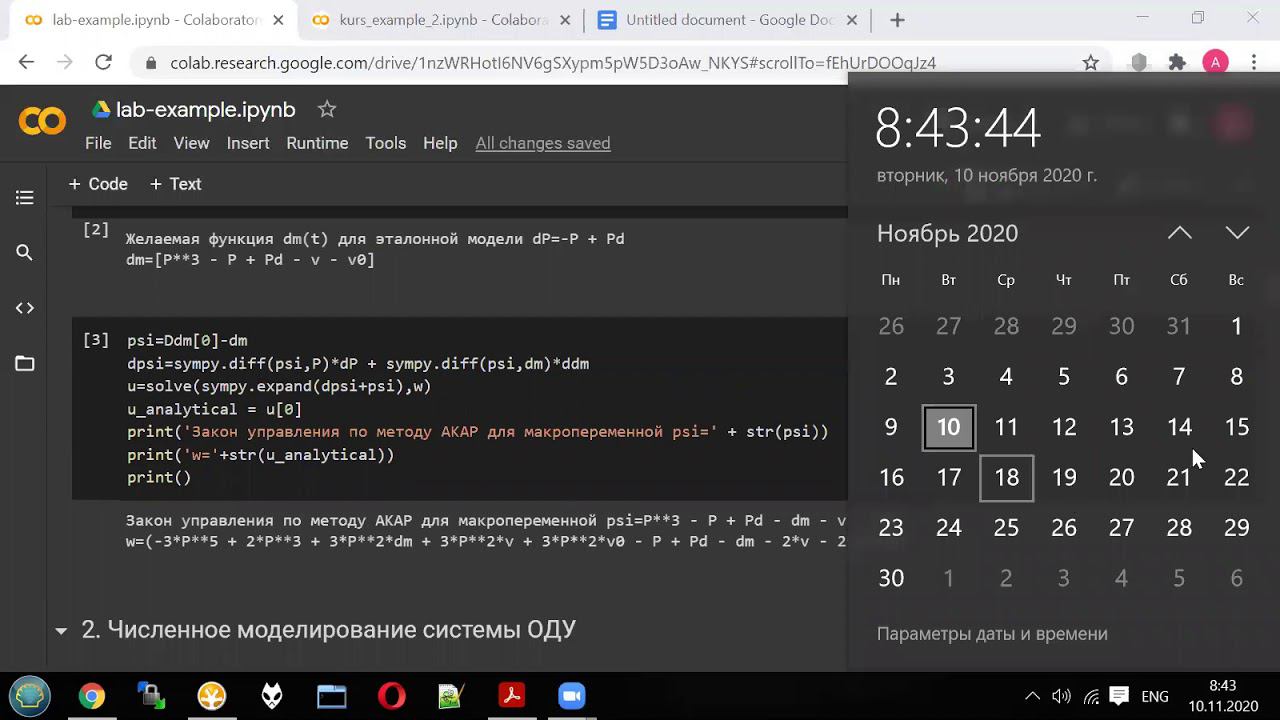1280x720 pixels.
Task: Click the date text вторник, 10 ноября 2020 г.
Action: pos(987,175)
